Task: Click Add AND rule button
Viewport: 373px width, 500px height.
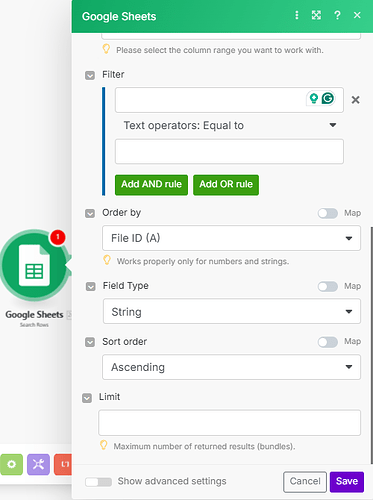Action: [x=151, y=184]
